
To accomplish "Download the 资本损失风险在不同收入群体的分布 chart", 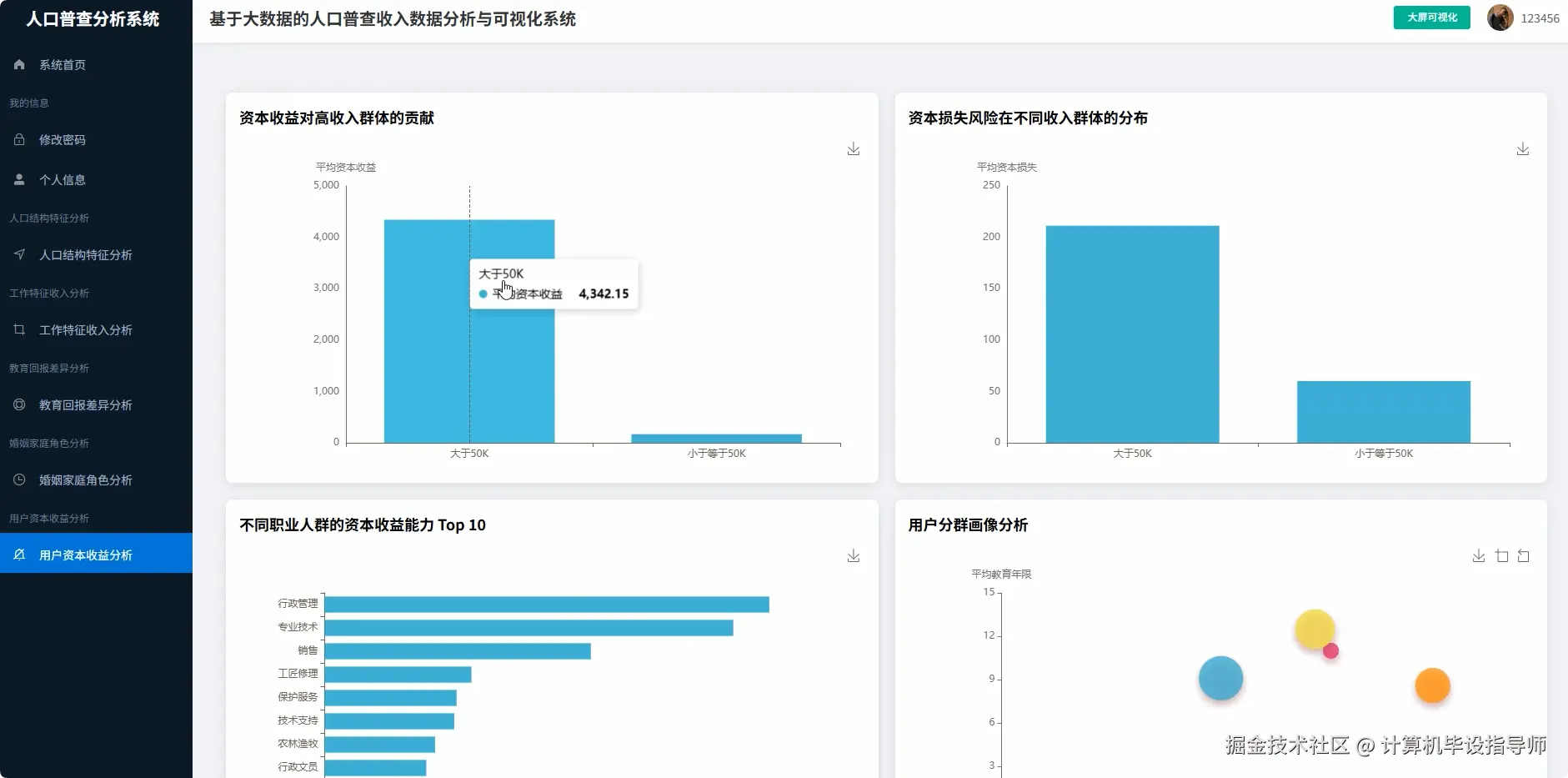I will tap(1524, 149).
